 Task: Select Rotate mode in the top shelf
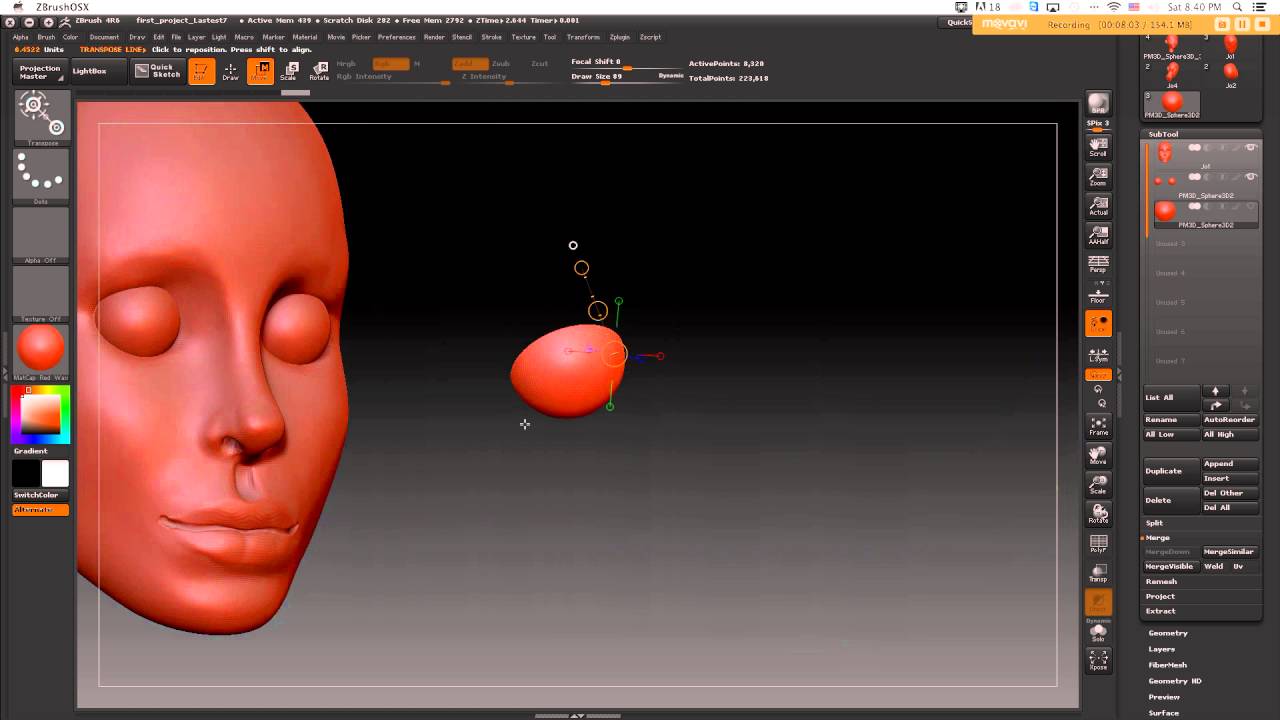319,71
